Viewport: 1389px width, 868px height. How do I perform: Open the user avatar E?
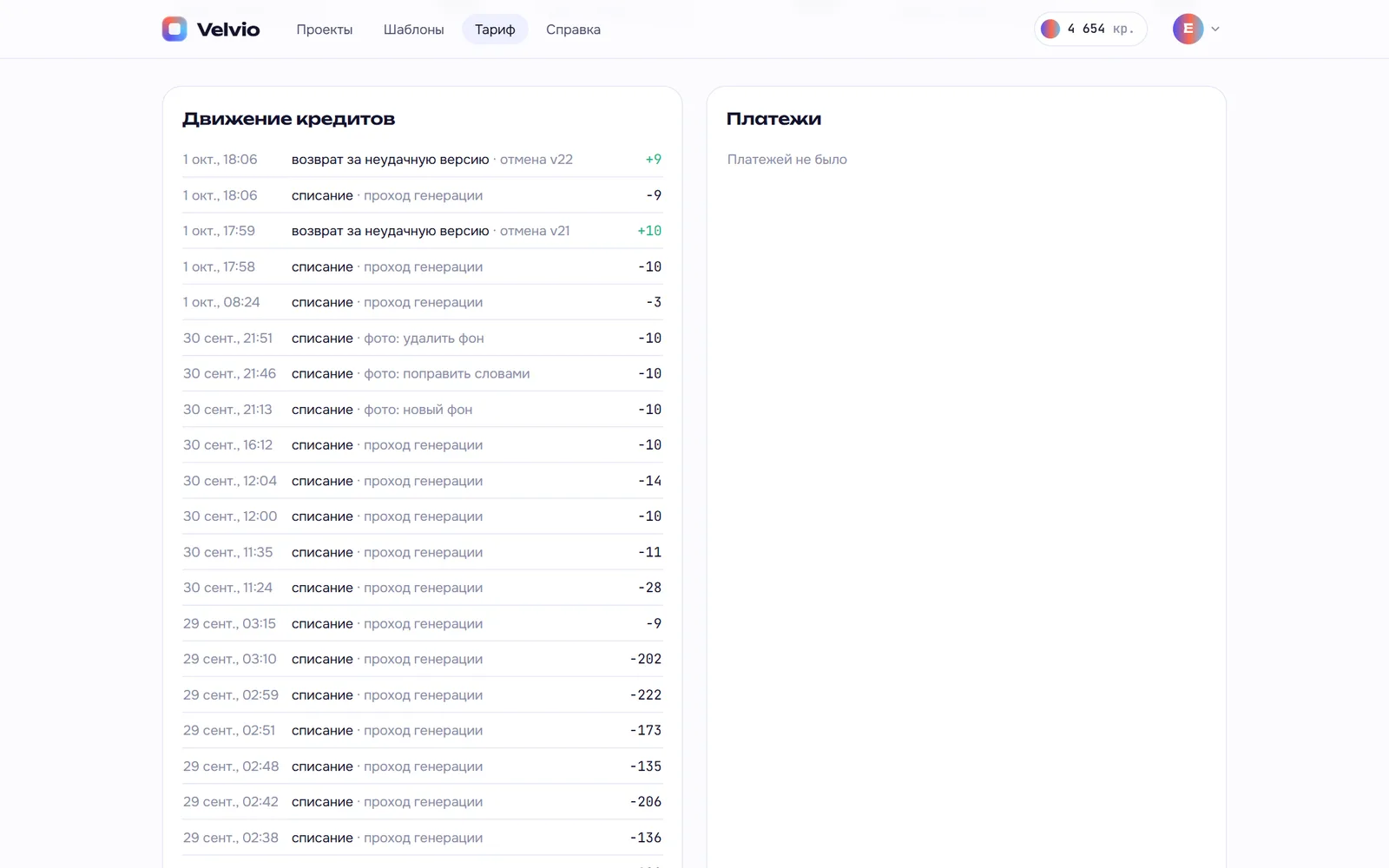[x=1188, y=29]
